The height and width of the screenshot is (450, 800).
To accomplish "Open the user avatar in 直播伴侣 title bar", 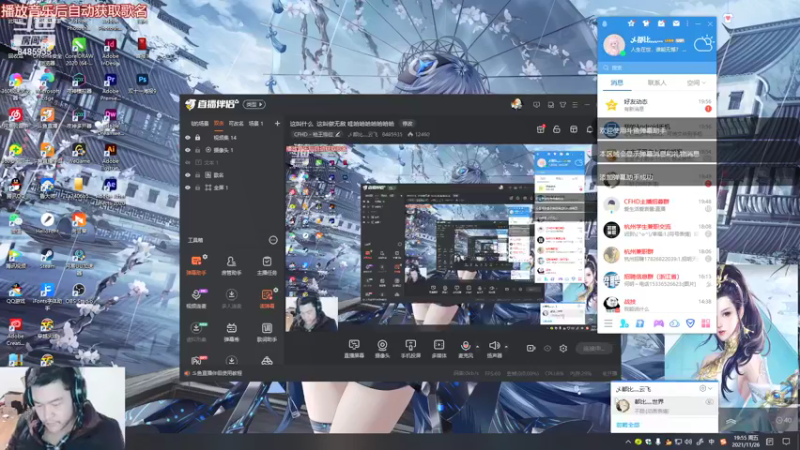I will coord(516,104).
